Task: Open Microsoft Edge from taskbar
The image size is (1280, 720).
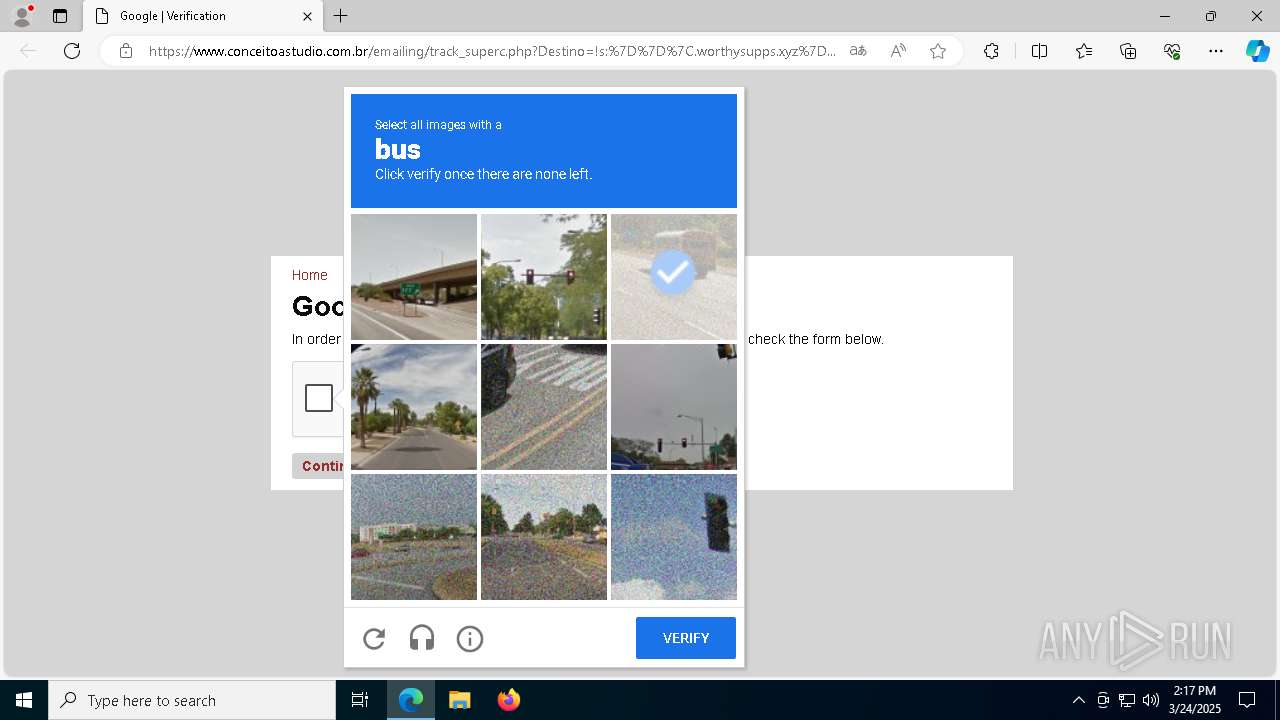Action: [x=411, y=700]
